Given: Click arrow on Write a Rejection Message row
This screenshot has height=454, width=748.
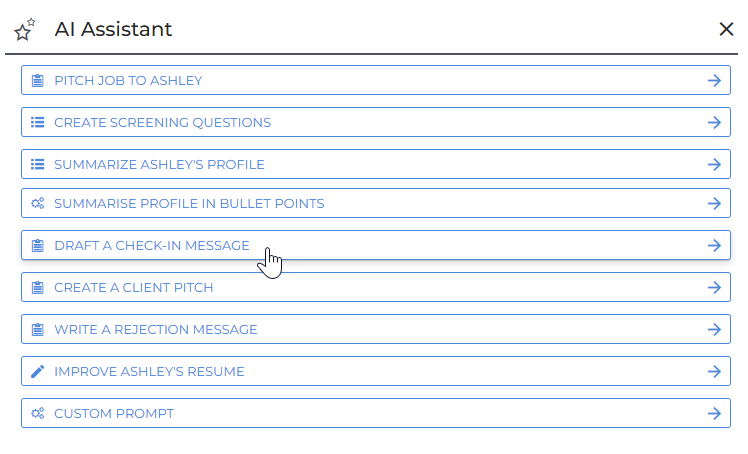Looking at the screenshot, I should 714,330.
